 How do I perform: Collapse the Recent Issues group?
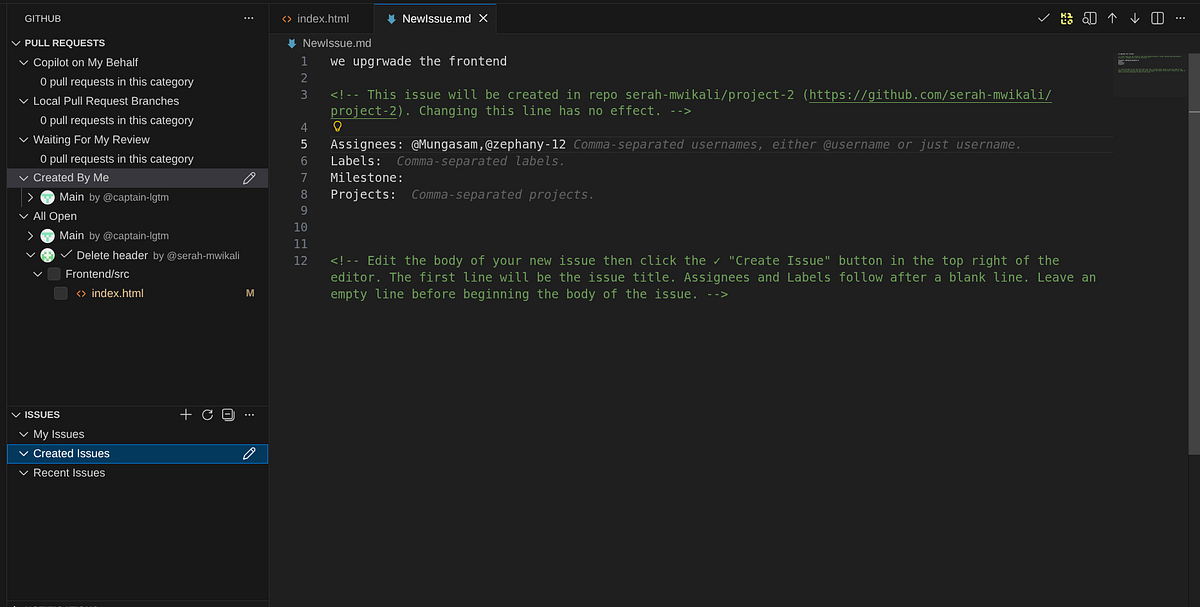coord(24,473)
